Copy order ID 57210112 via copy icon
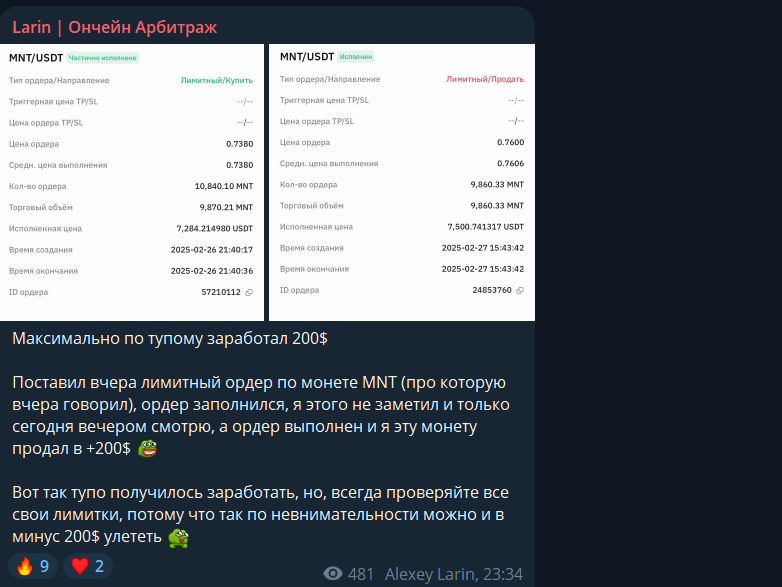Image resolution: width=782 pixels, height=587 pixels. tap(249, 293)
